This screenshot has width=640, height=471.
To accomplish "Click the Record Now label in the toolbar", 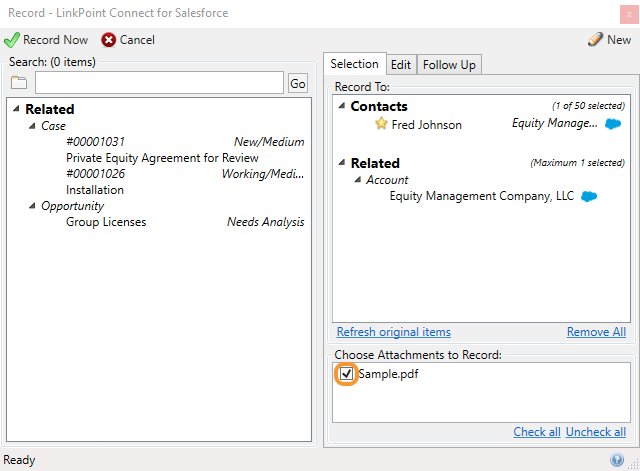I will tap(56, 40).
